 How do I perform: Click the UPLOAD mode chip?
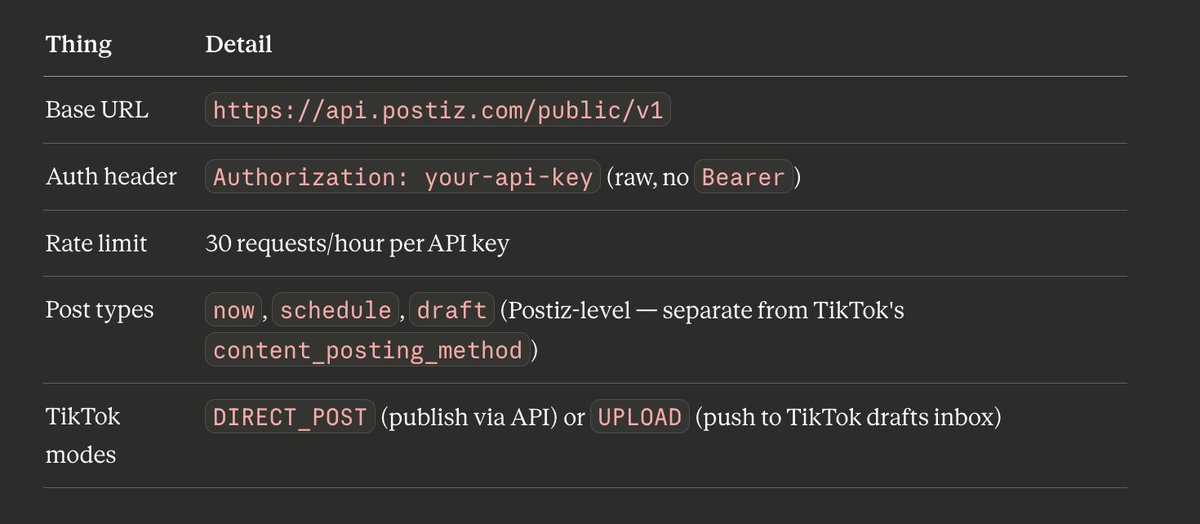(640, 417)
